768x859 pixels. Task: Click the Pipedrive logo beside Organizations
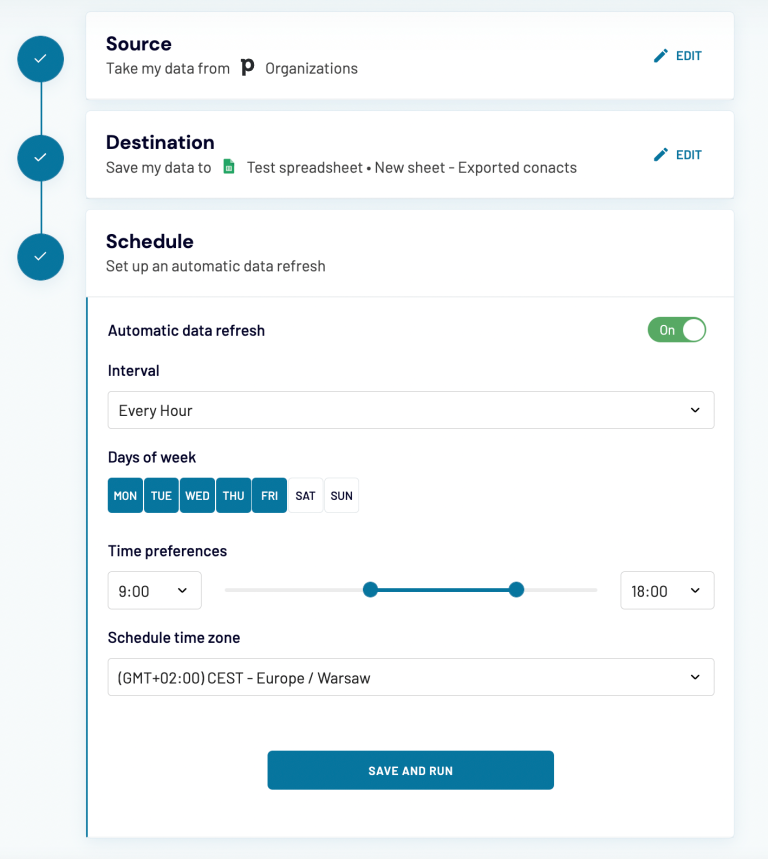248,68
